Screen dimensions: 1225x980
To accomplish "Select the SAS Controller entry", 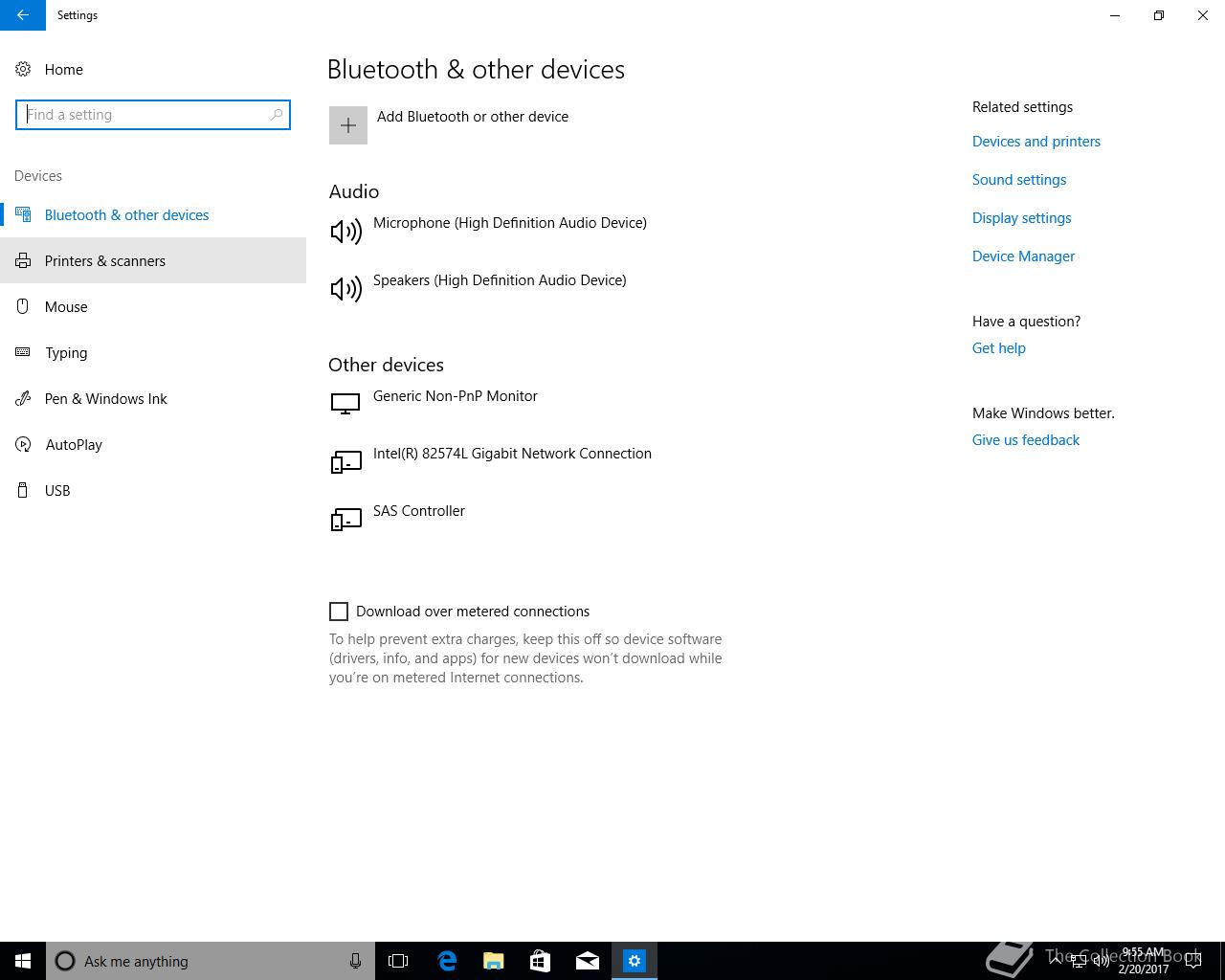I will coord(419,511).
